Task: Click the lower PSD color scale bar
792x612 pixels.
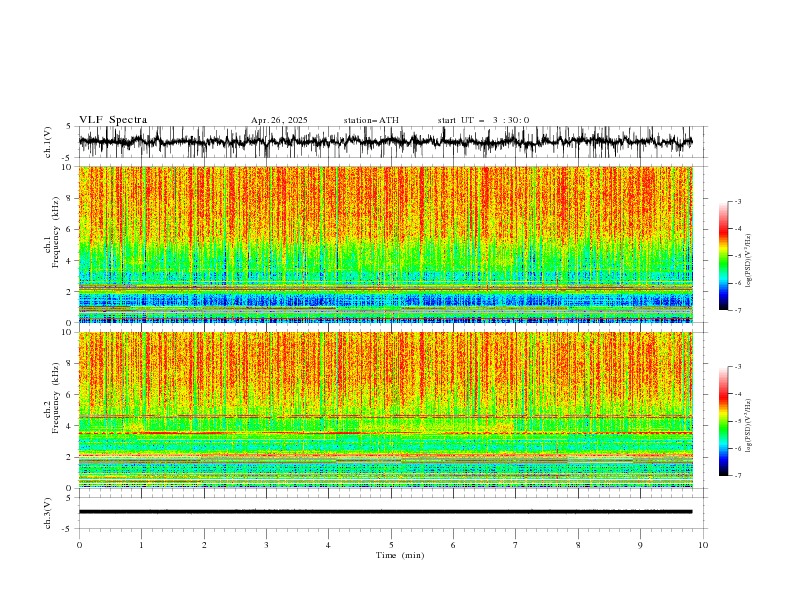Action: tap(723, 421)
